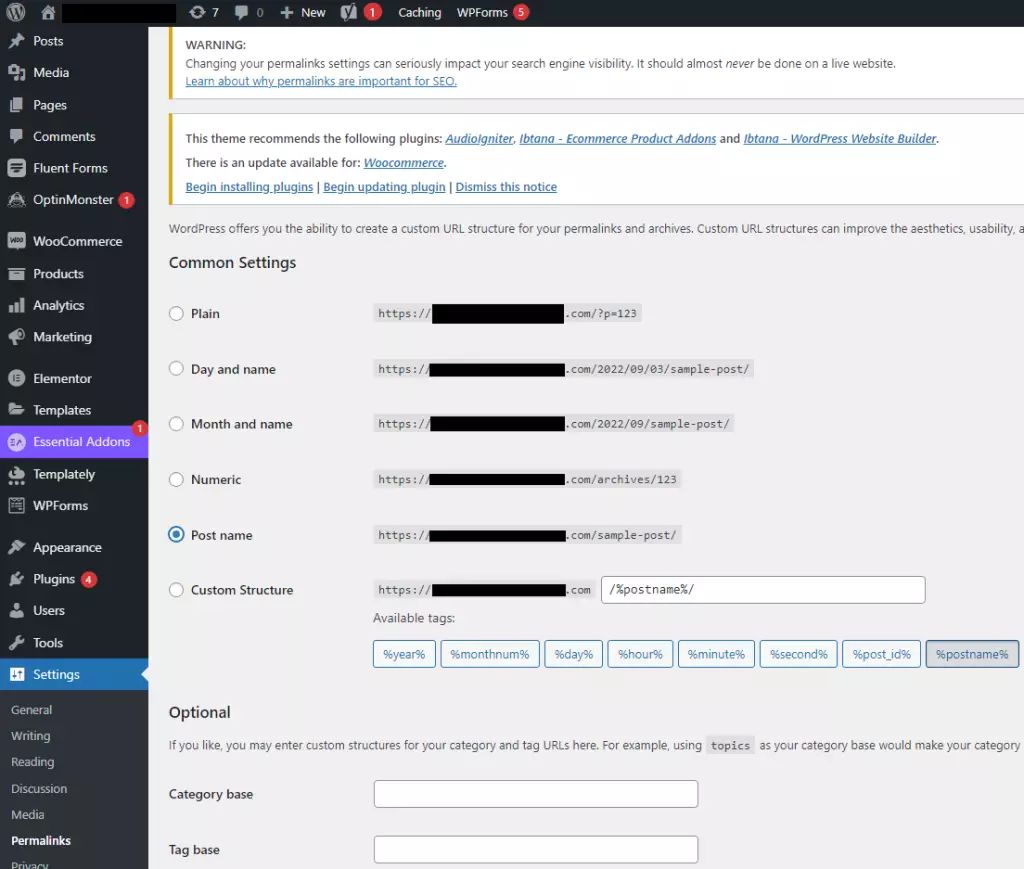Open the WordPress logo menu in admin bar
Screen dimensions: 1024x869
coord(16,12)
